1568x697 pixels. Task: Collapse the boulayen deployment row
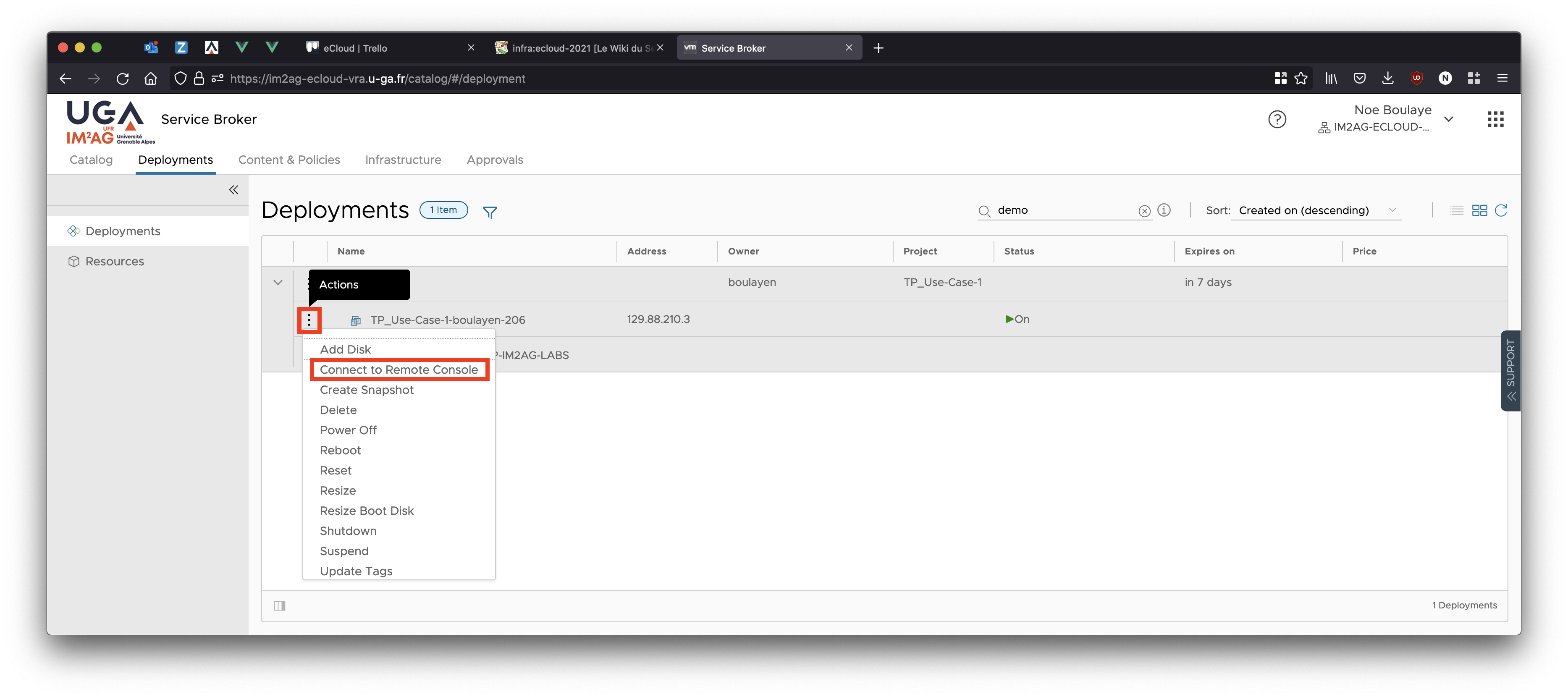278,283
